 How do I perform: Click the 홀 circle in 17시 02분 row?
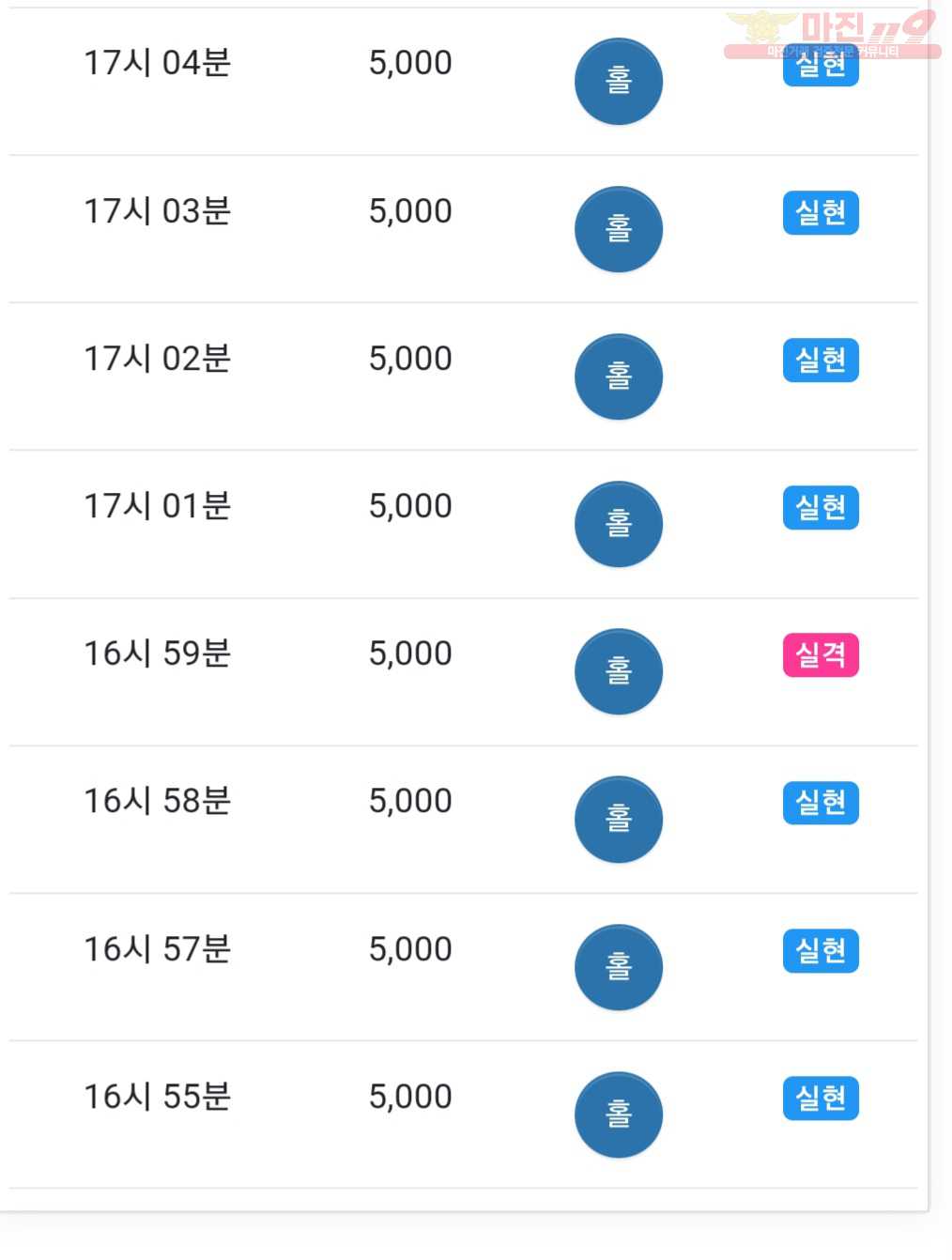point(619,376)
